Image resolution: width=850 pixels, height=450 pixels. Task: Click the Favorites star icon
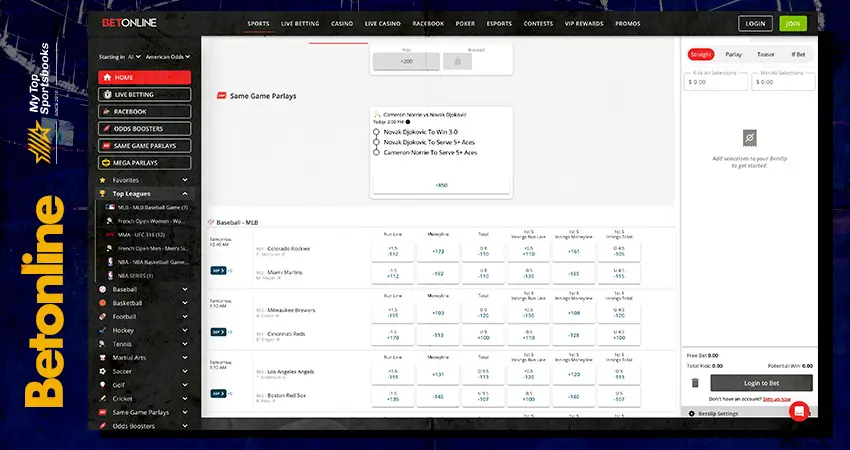(x=102, y=180)
